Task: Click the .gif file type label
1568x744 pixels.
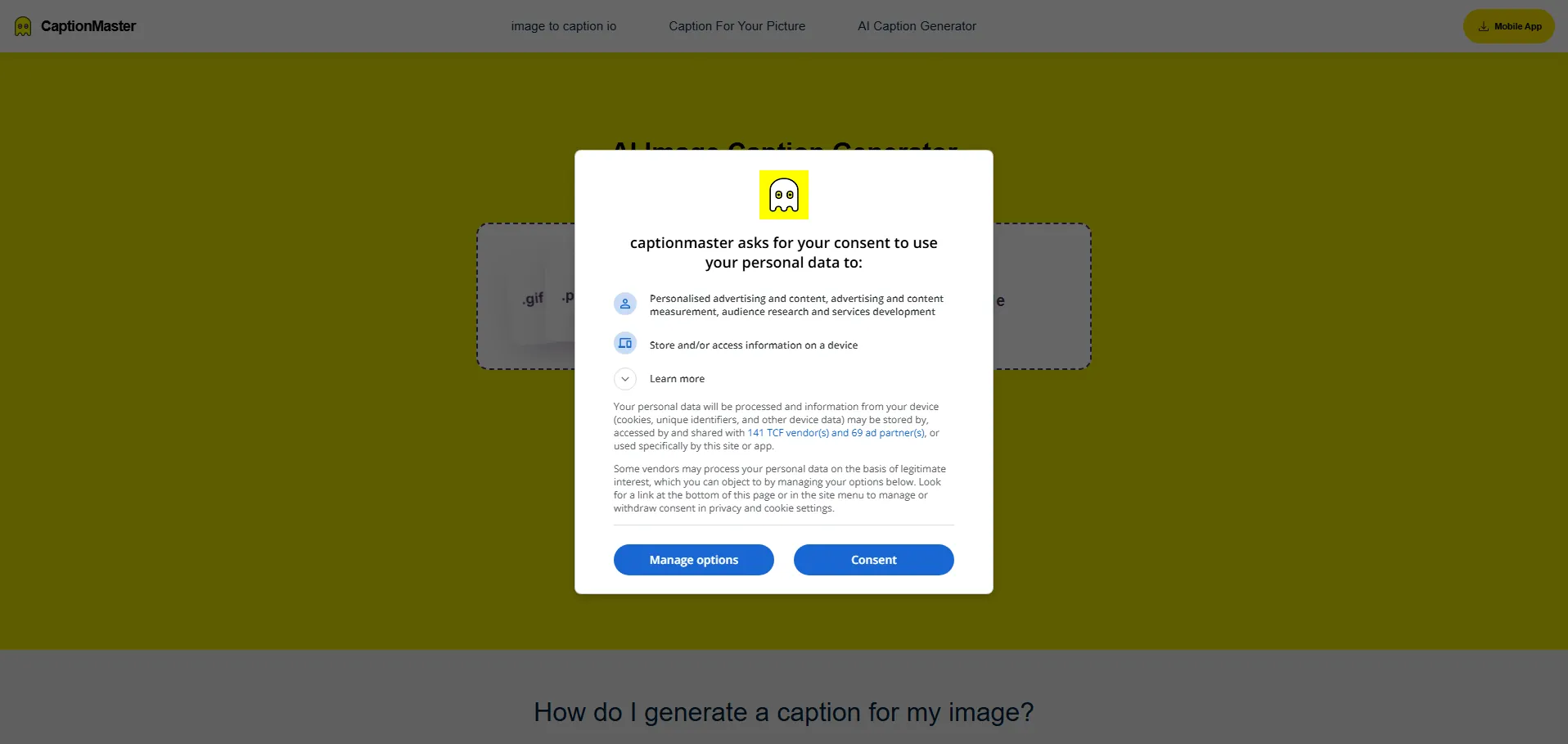Action: tap(533, 300)
